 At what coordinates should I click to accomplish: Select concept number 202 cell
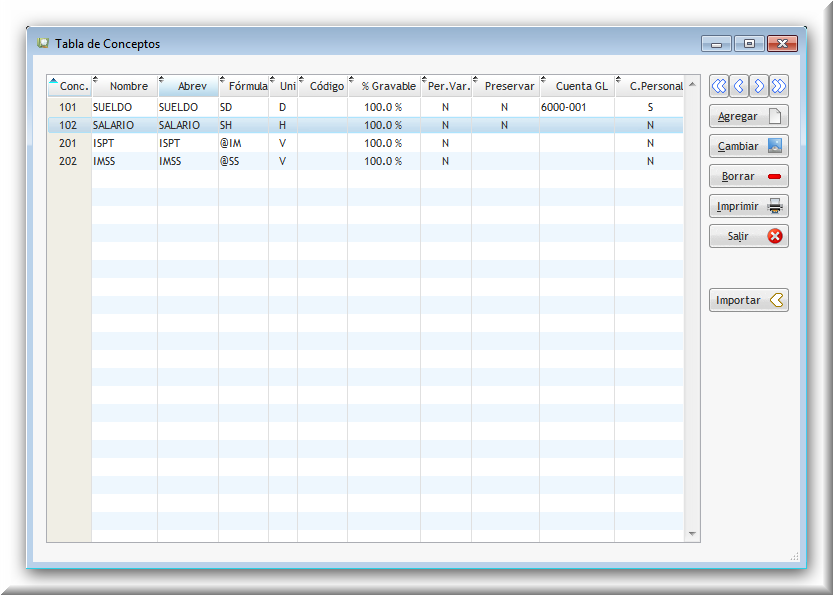(x=68, y=162)
